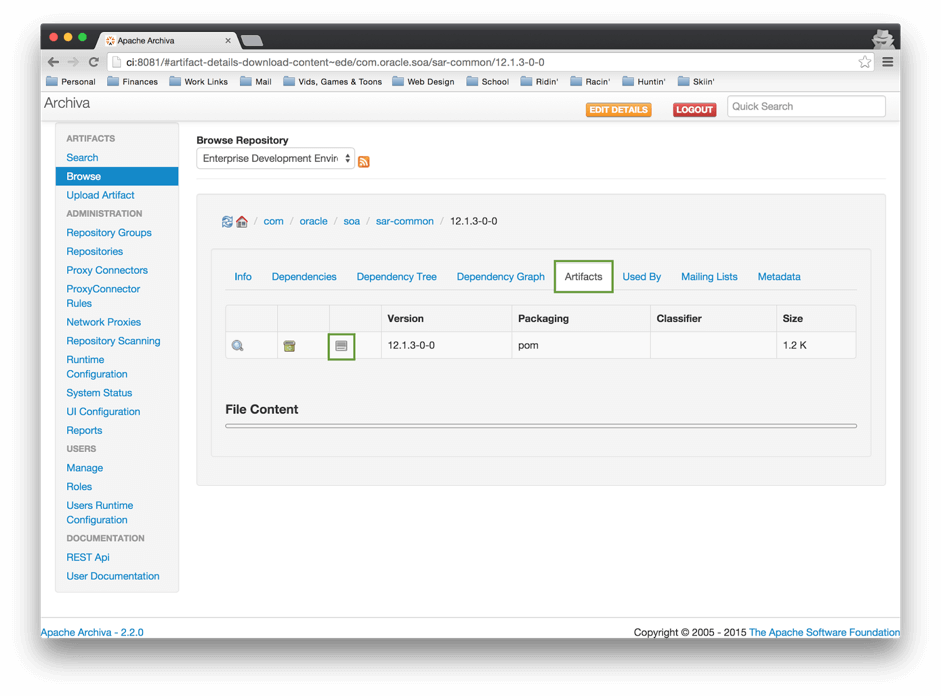The height and width of the screenshot is (696, 941).
Task: Open Skiin' bookmarks folder
Action: (x=696, y=82)
